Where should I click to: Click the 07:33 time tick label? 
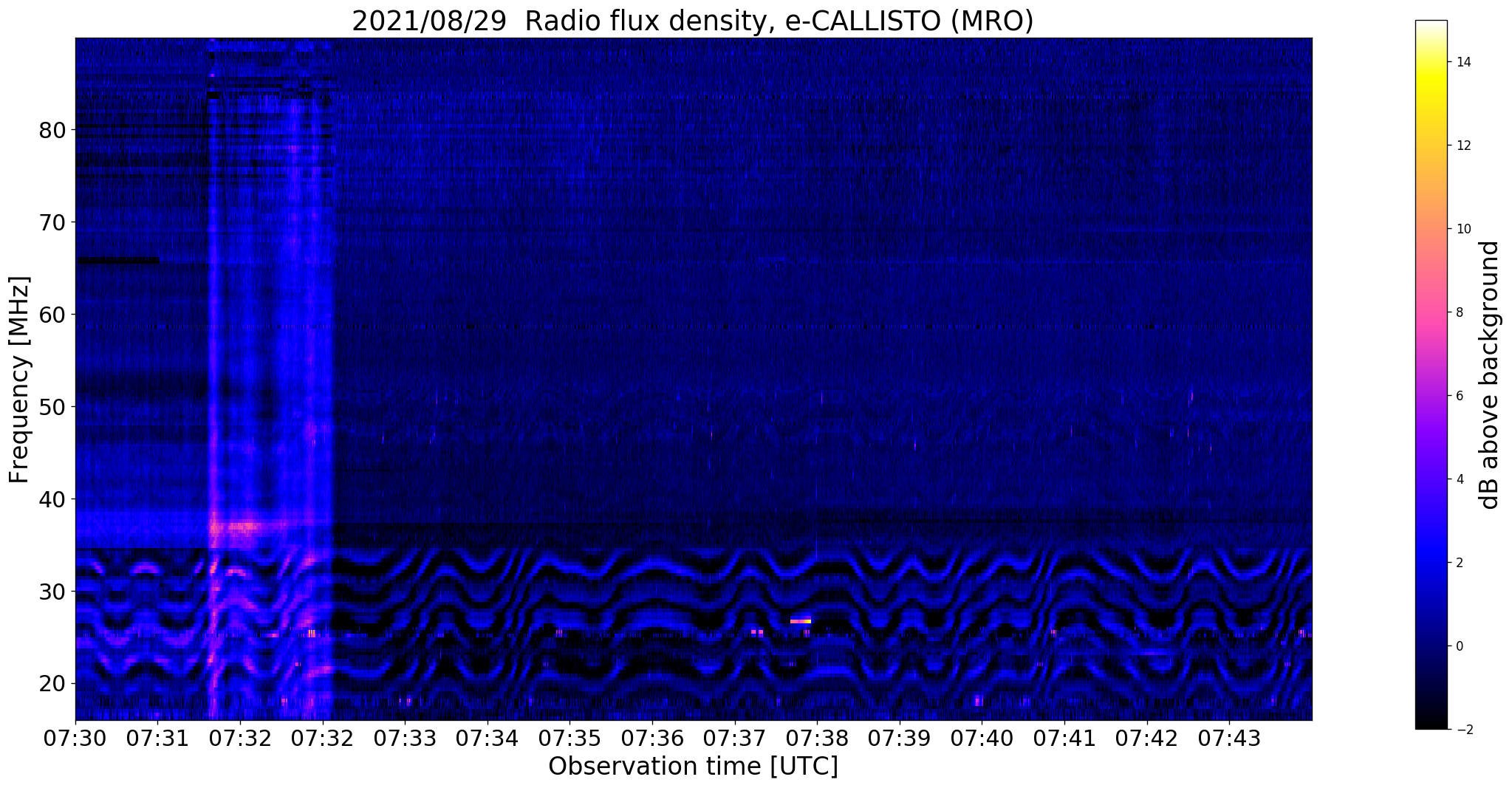click(x=405, y=739)
